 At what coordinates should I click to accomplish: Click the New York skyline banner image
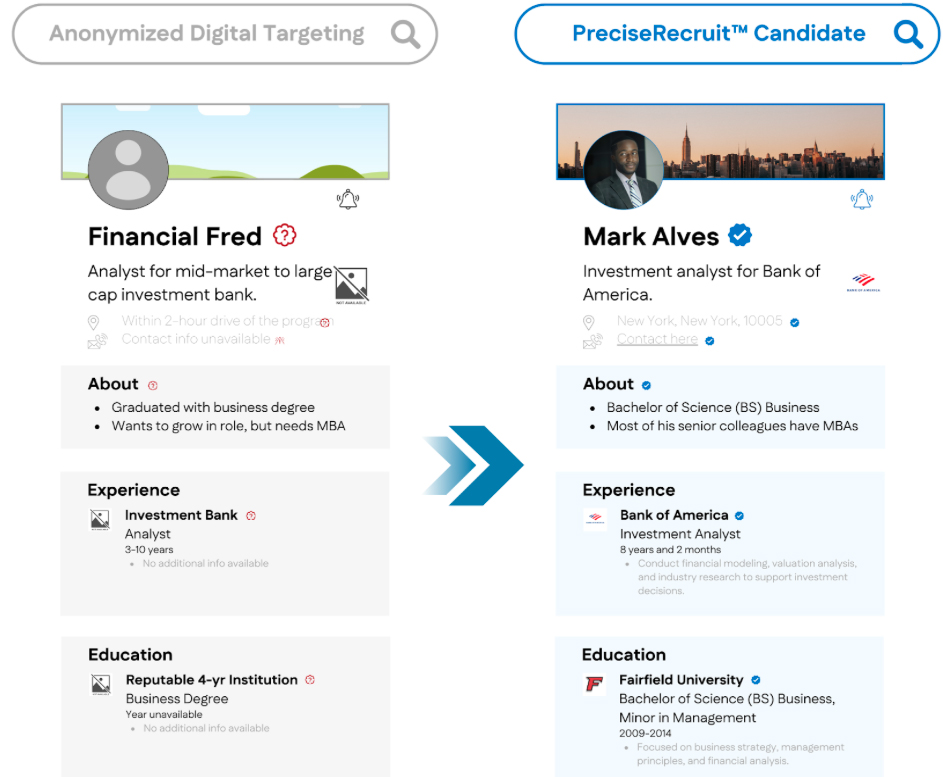coord(720,141)
